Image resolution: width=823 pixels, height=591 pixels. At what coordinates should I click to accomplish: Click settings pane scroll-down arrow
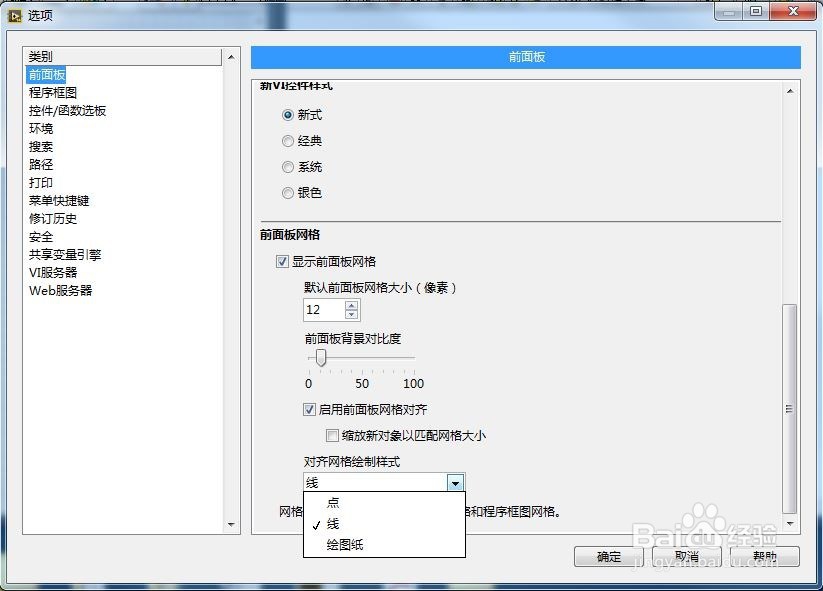[790, 524]
